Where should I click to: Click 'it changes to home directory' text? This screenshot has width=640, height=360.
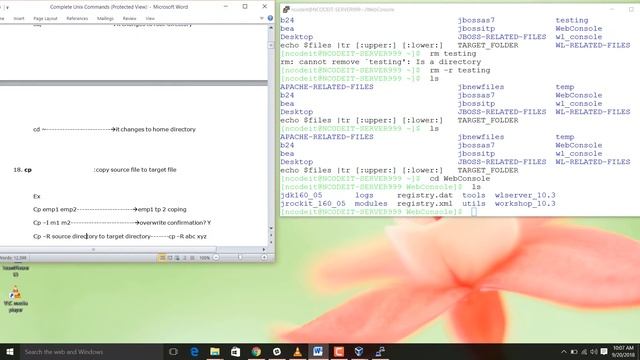point(156,129)
